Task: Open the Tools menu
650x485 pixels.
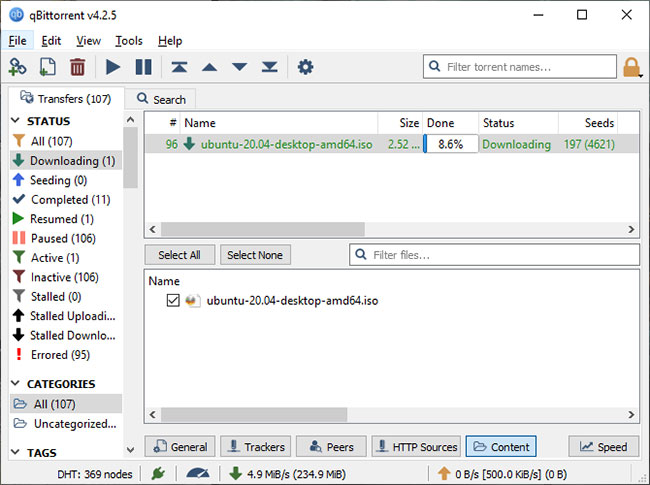Action: pos(129,41)
